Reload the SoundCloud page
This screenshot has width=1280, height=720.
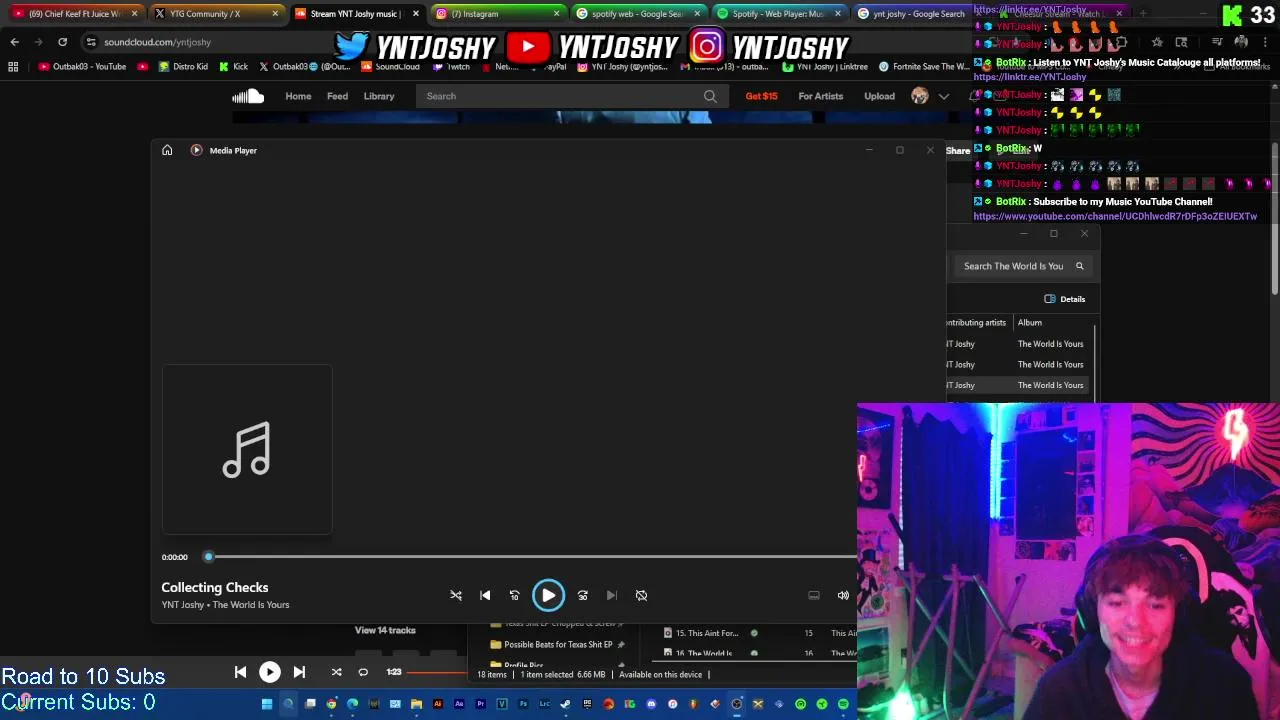click(x=62, y=42)
